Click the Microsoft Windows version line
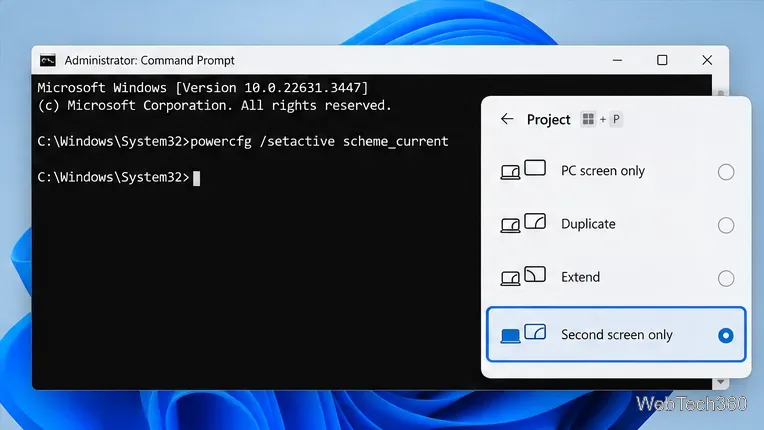764x430 pixels. pyautogui.click(x=203, y=88)
